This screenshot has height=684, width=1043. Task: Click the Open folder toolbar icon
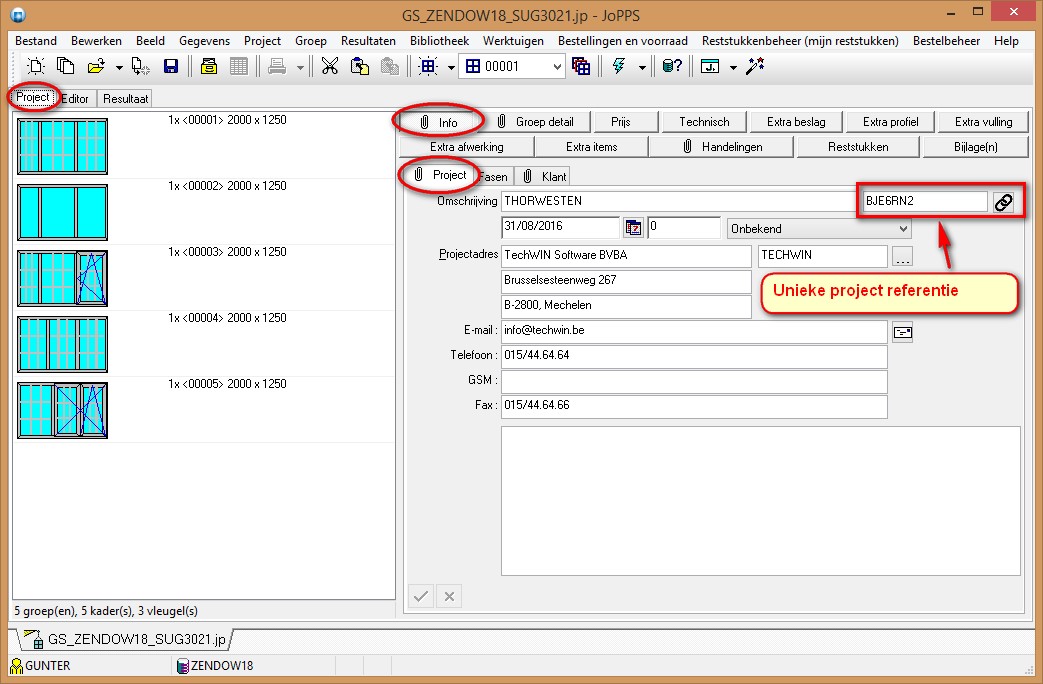click(x=96, y=66)
